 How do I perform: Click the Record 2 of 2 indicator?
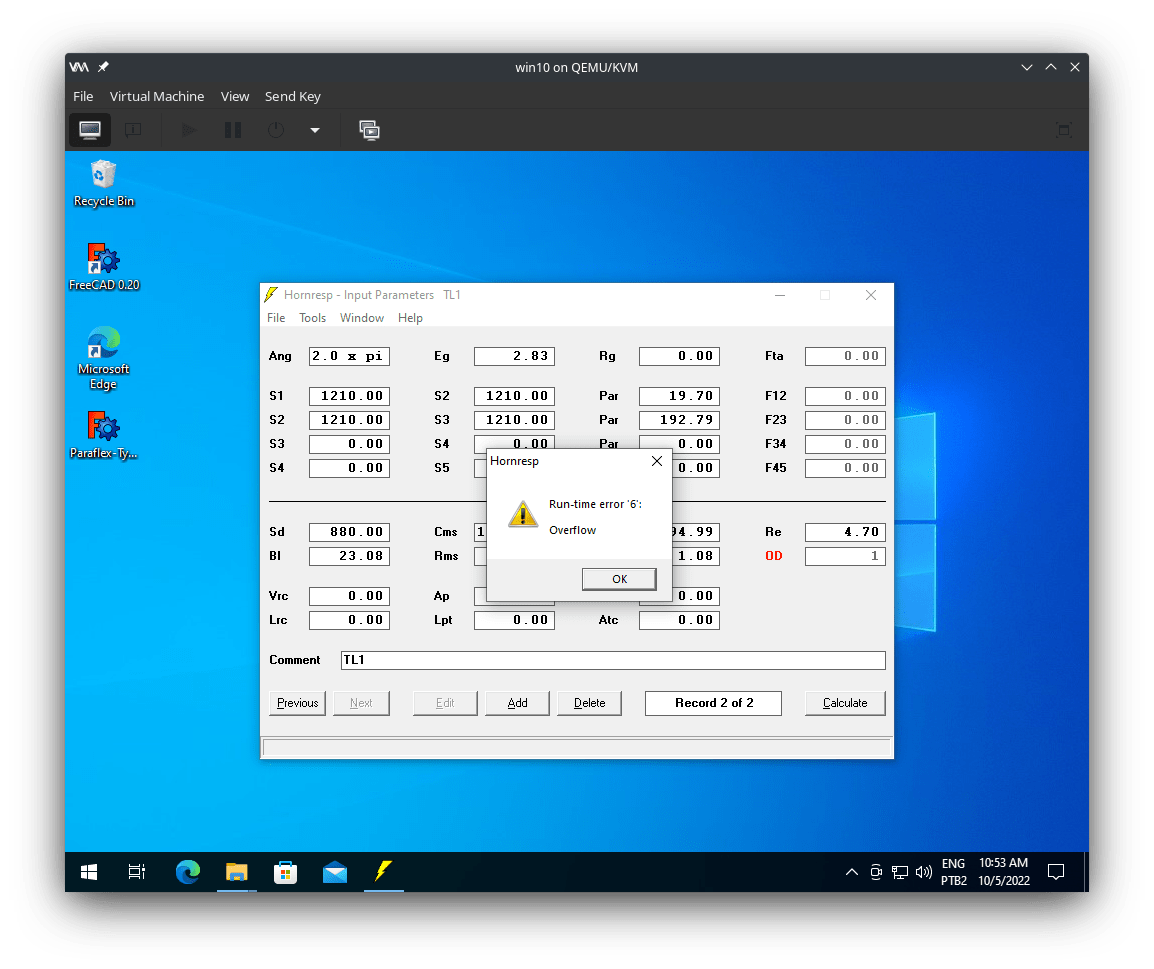(713, 703)
